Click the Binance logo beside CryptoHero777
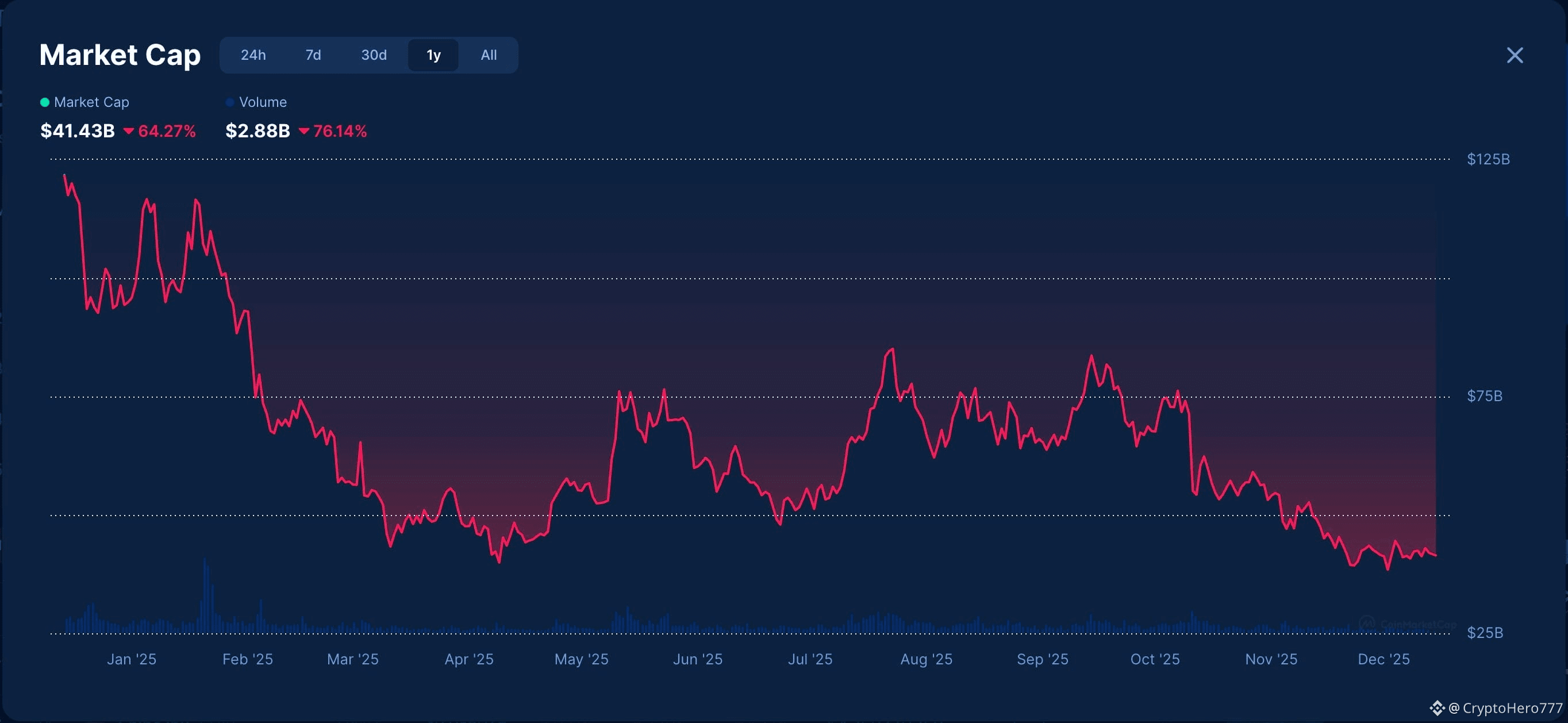This screenshot has height=723, width=1568. pos(1437,708)
